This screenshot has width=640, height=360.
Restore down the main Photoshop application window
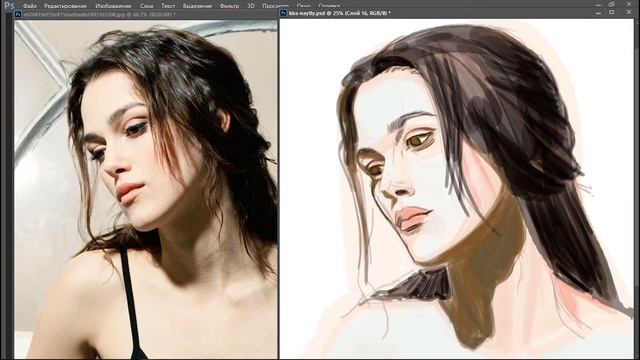611,4
